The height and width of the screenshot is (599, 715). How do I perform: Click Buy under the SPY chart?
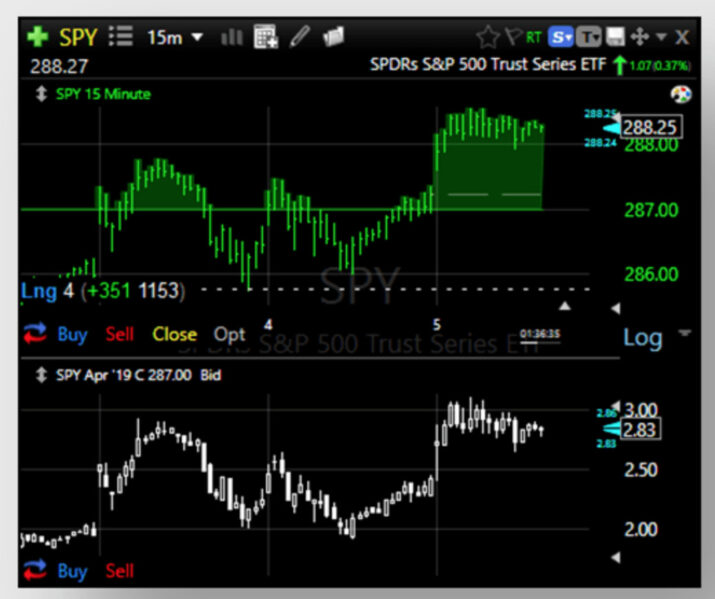click(x=72, y=334)
